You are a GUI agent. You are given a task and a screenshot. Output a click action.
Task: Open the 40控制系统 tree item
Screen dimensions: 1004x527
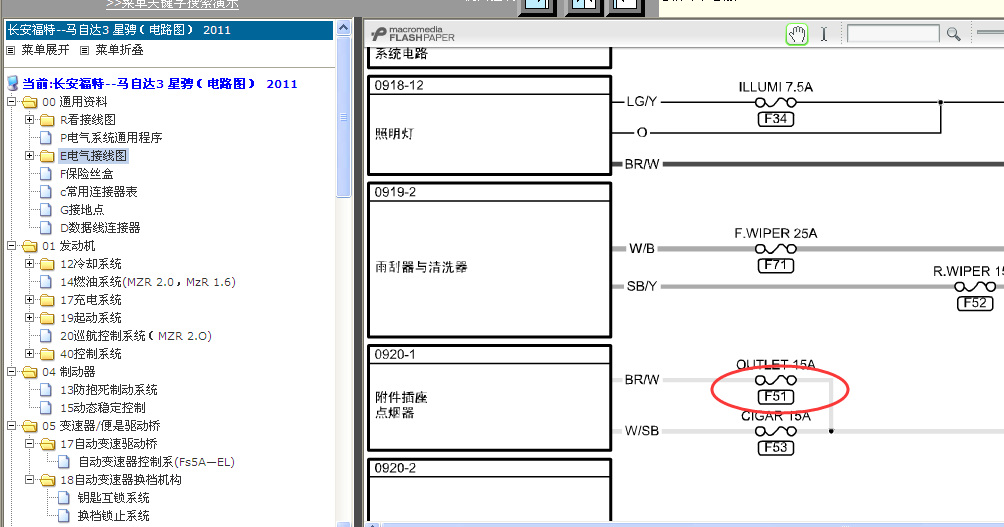91,353
